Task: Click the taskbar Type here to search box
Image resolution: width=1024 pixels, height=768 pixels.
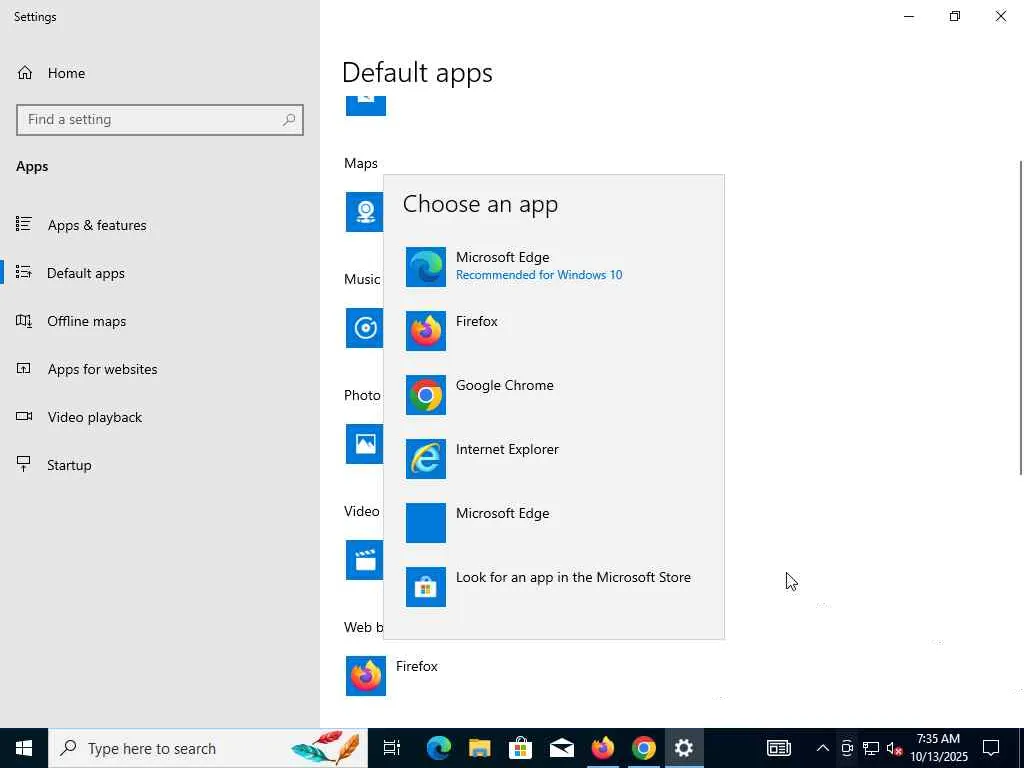Action: pyautogui.click(x=208, y=748)
